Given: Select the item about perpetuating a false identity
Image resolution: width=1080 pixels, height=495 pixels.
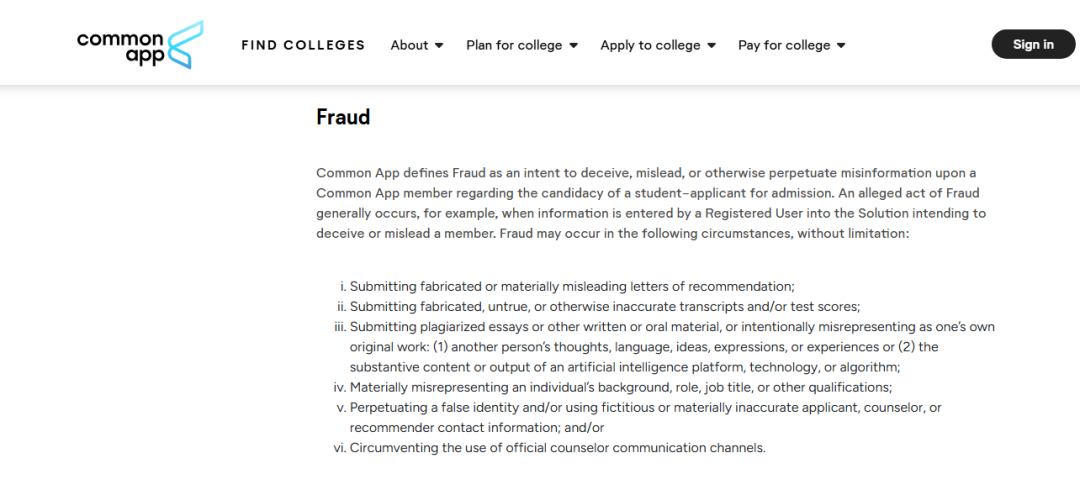Looking at the screenshot, I should point(639,417).
